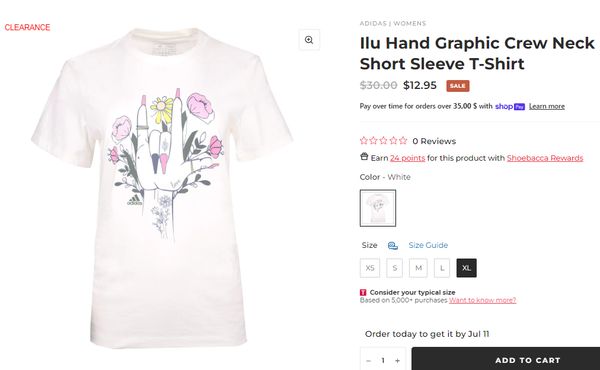Choose the White color swatch thumbnail

378,208
